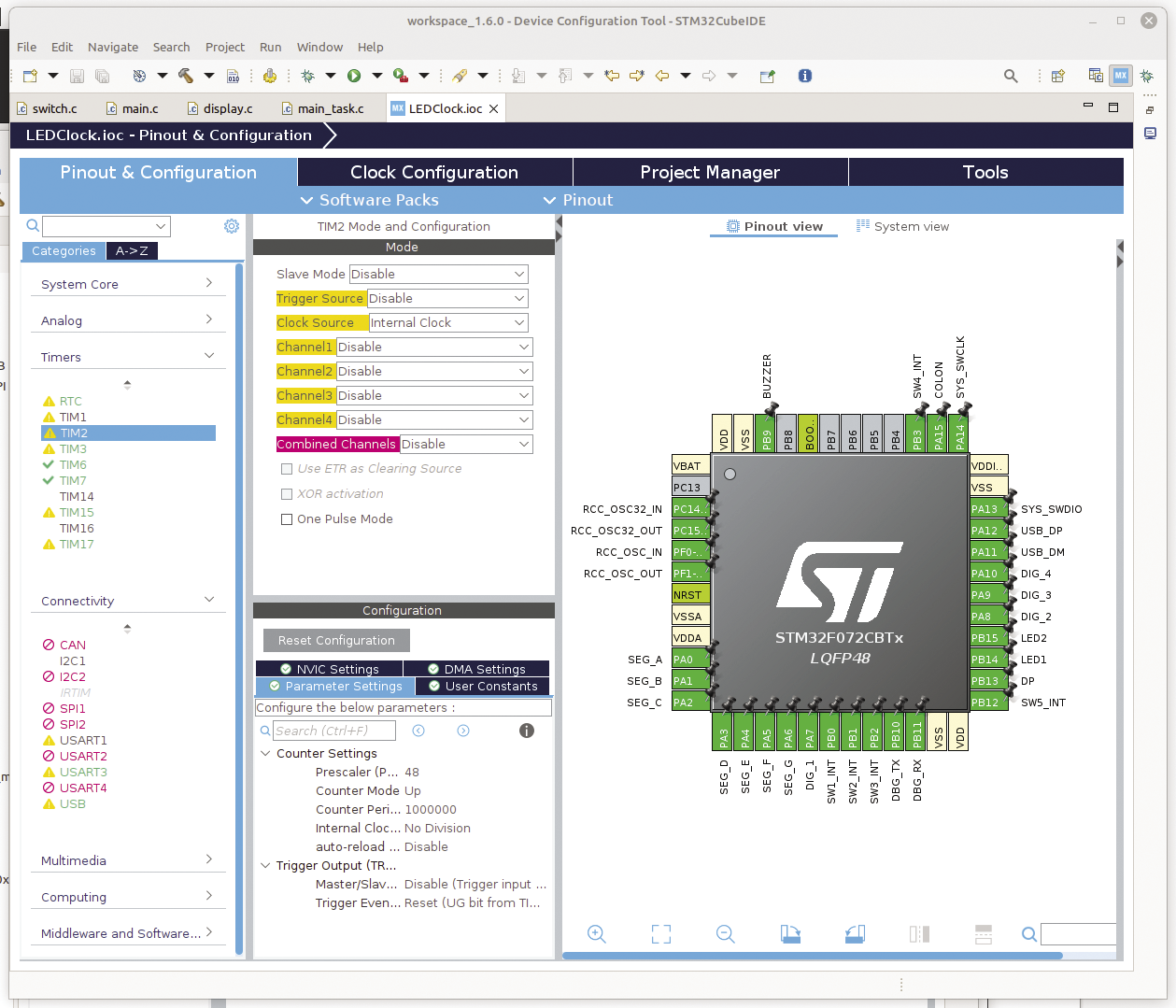This screenshot has width=1176, height=1008.
Task: Expand the Analog category
Action: pos(127,320)
